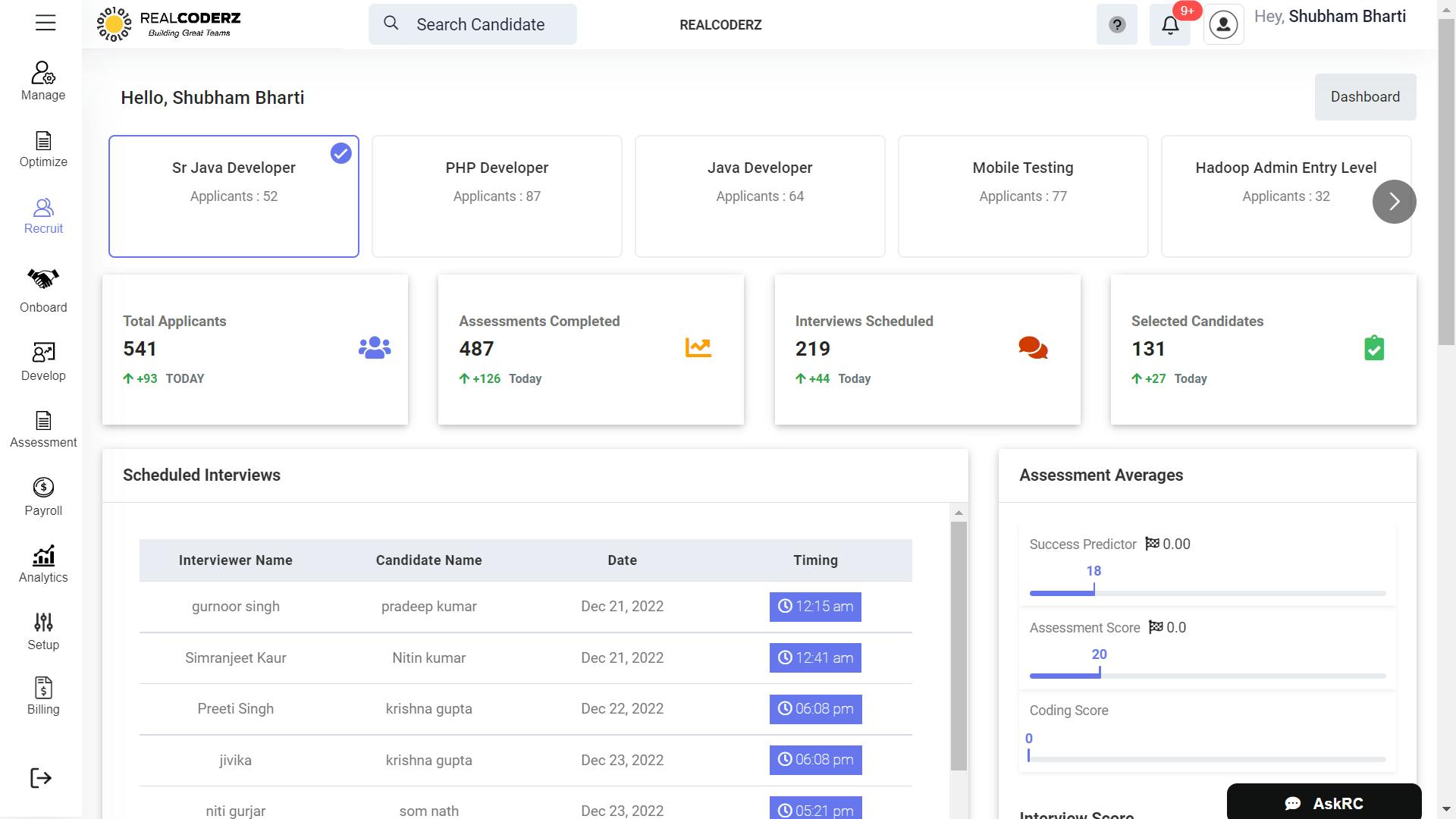Open the Manage sidebar icon
The height and width of the screenshot is (819, 1456).
click(43, 73)
